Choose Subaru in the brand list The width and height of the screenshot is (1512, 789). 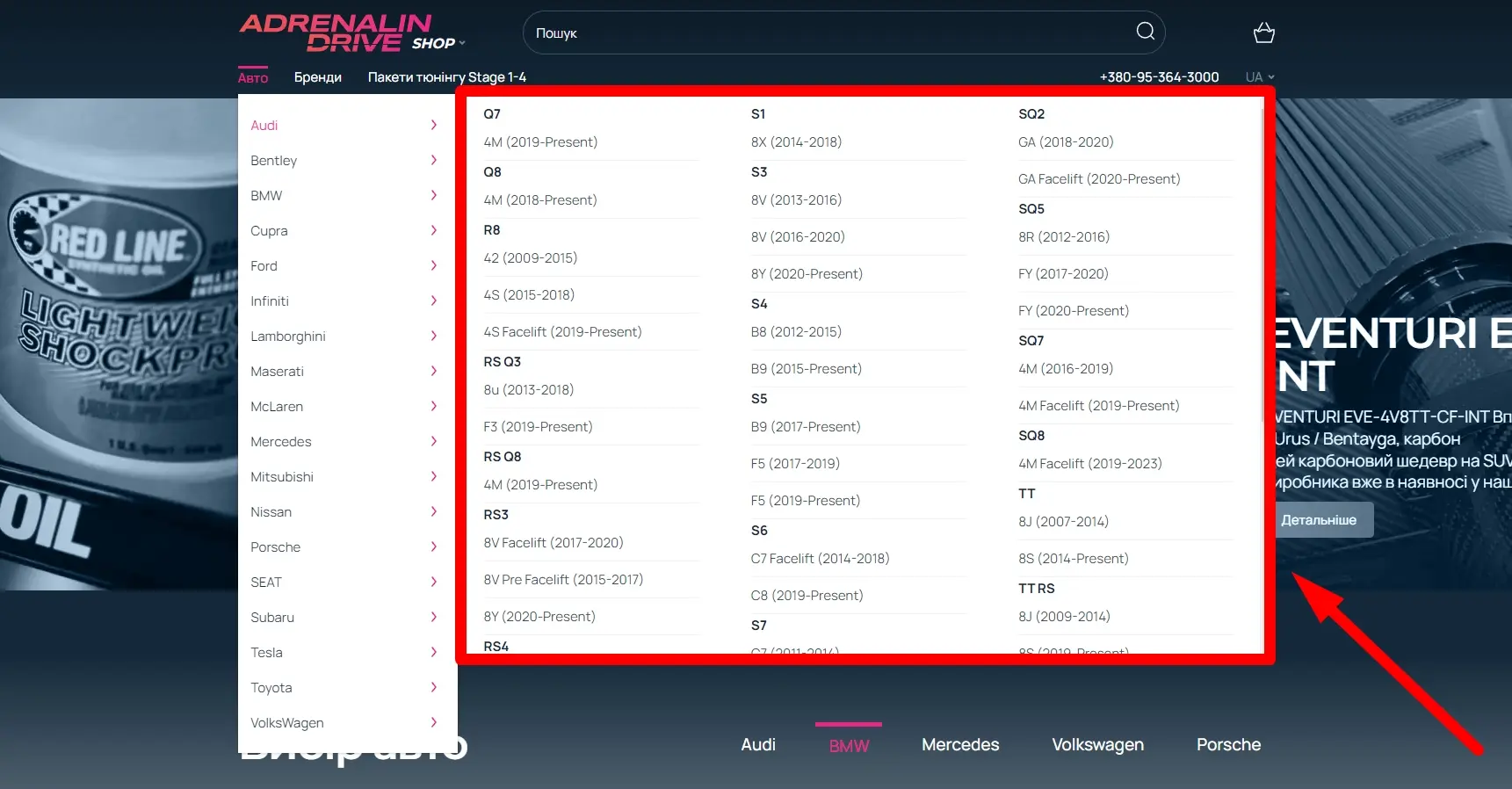(272, 617)
